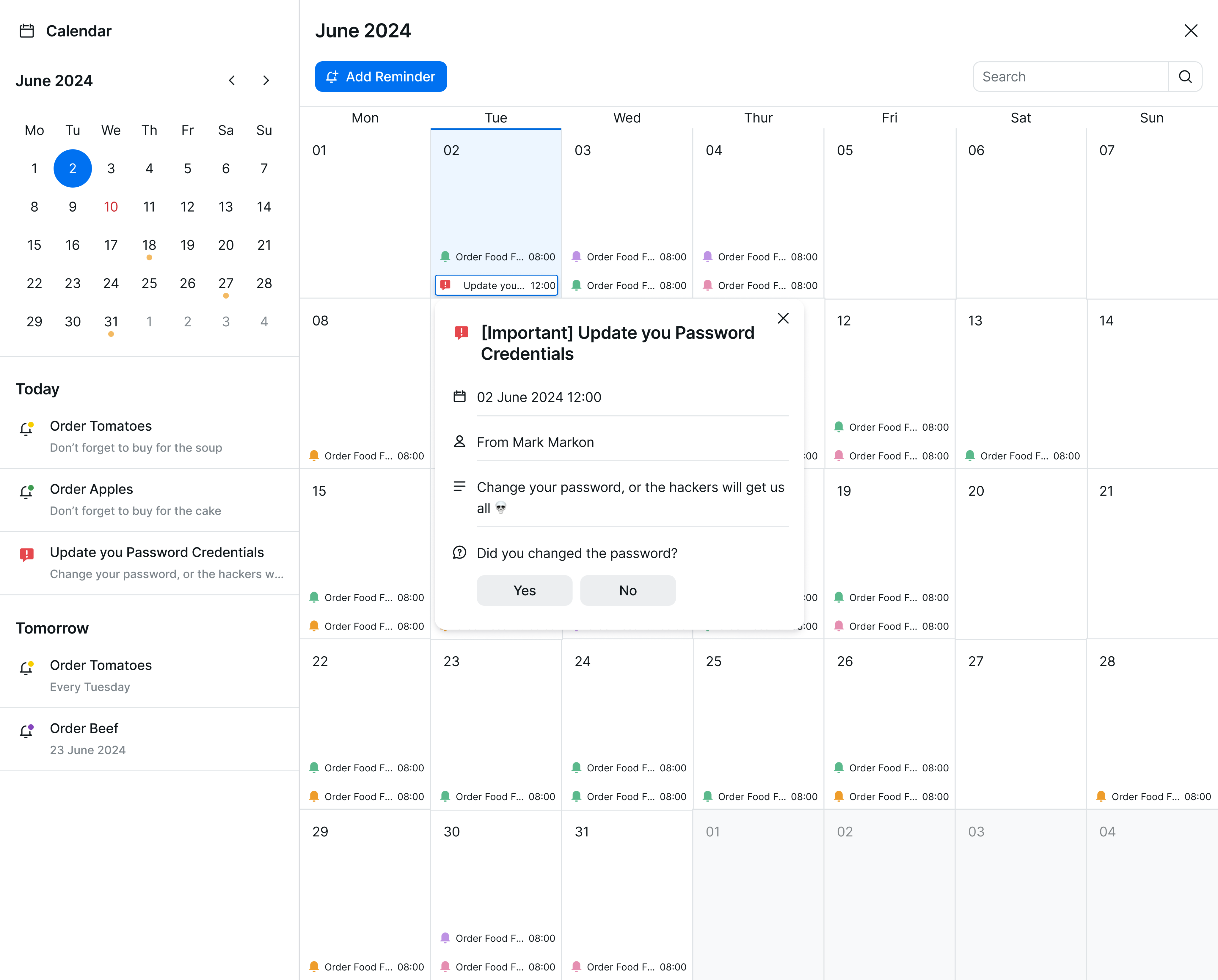Click Order Apples bell icon in sidebar
Screen dimensions: 1218x980
tap(26, 492)
